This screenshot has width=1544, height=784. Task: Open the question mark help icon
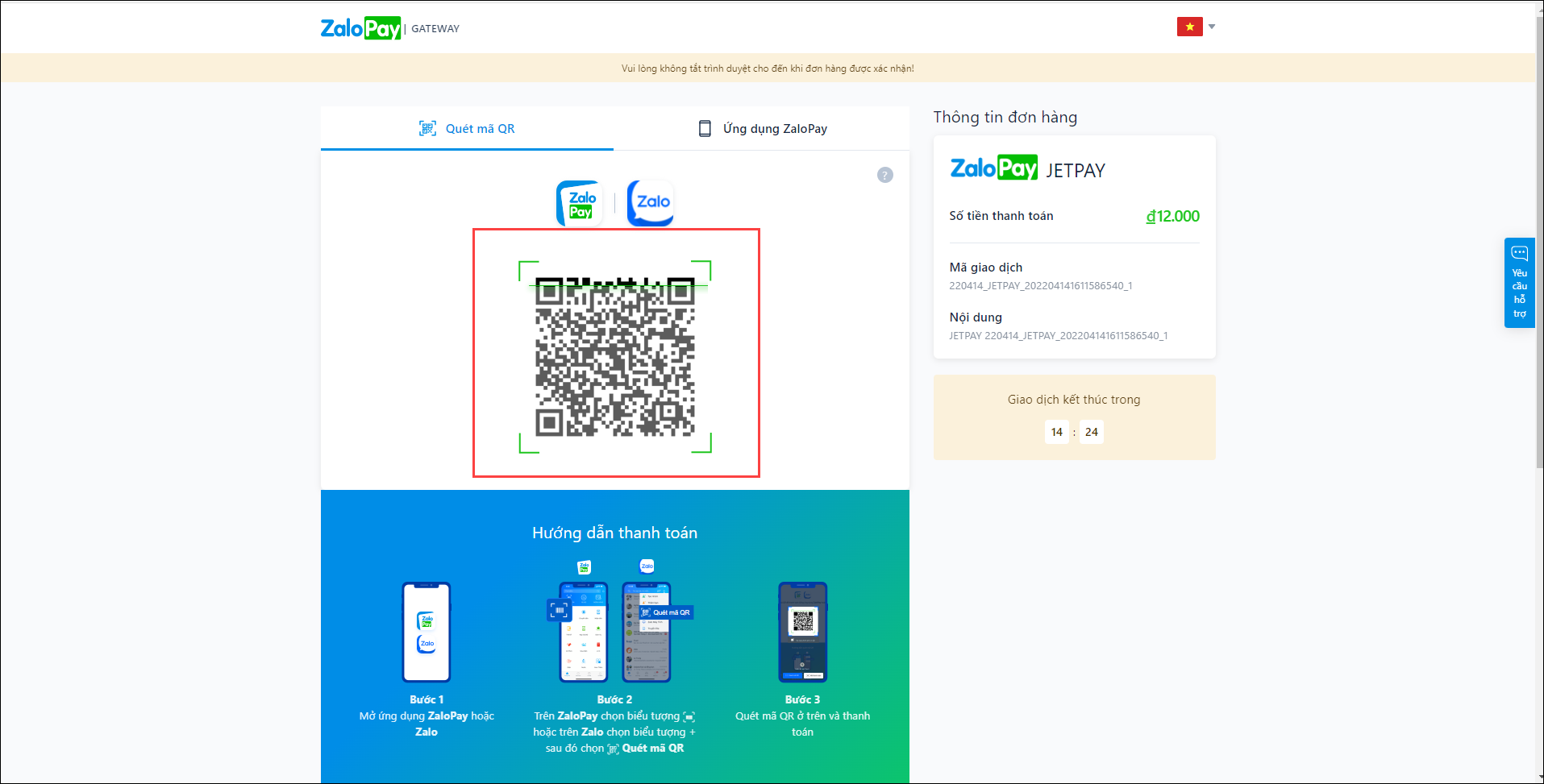[x=885, y=175]
